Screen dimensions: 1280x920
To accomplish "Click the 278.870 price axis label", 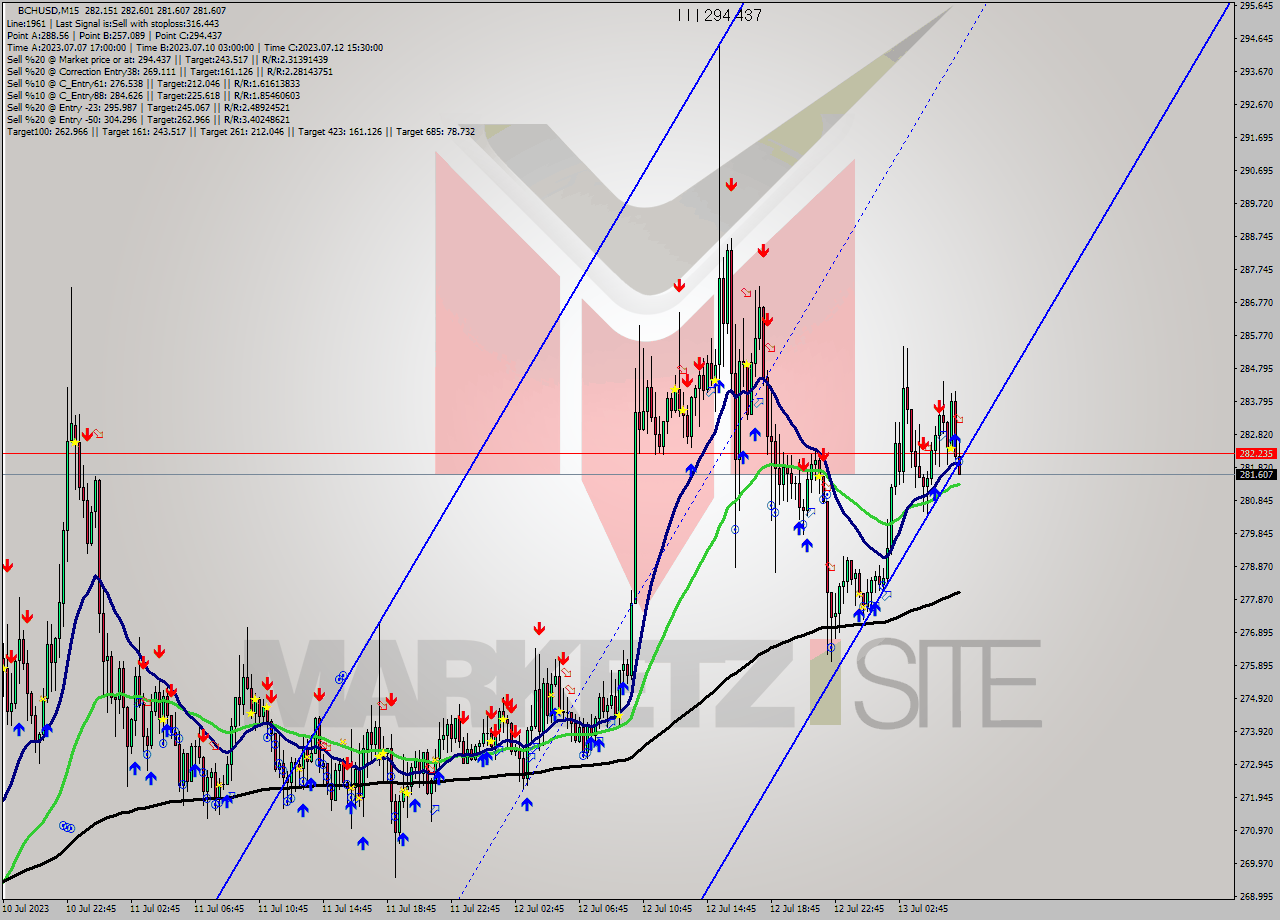I will click(1257, 567).
